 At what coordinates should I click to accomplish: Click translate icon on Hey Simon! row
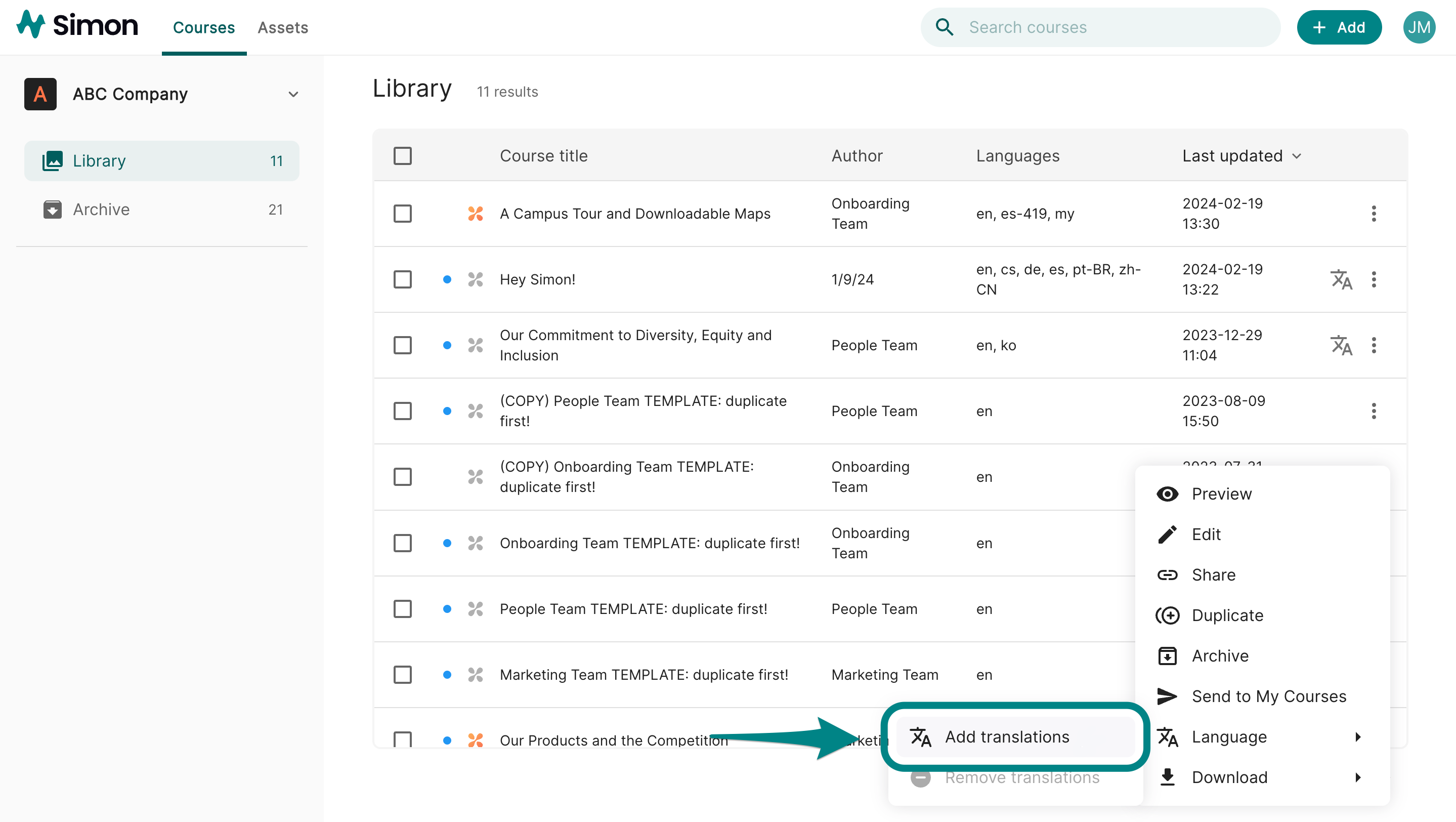tap(1341, 279)
